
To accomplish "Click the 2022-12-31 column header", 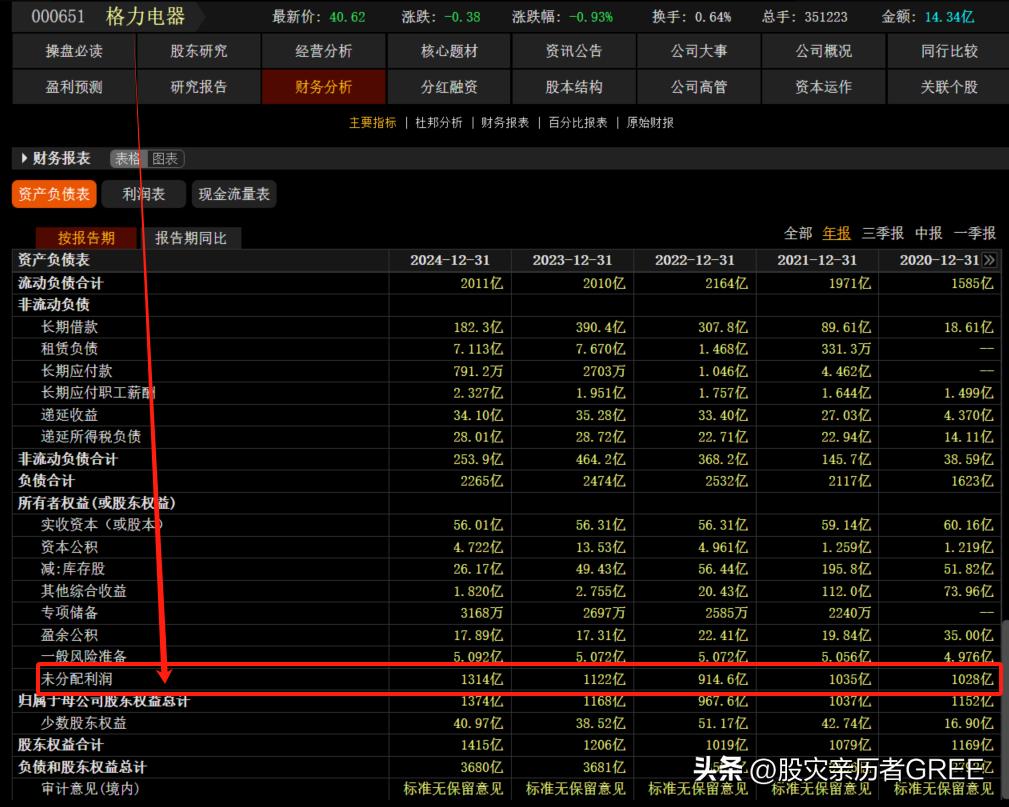I will click(694, 260).
